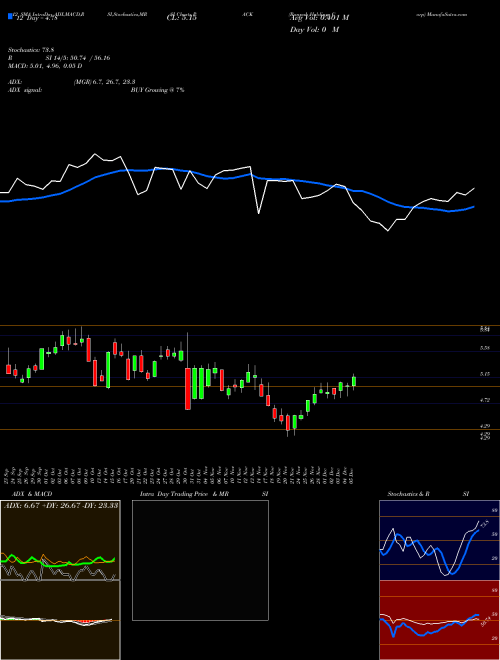Click the '(MGR) 6.7, 26.7, 23.3' ADX values
Screen dimensions: 500x660
click(x=104, y=82)
